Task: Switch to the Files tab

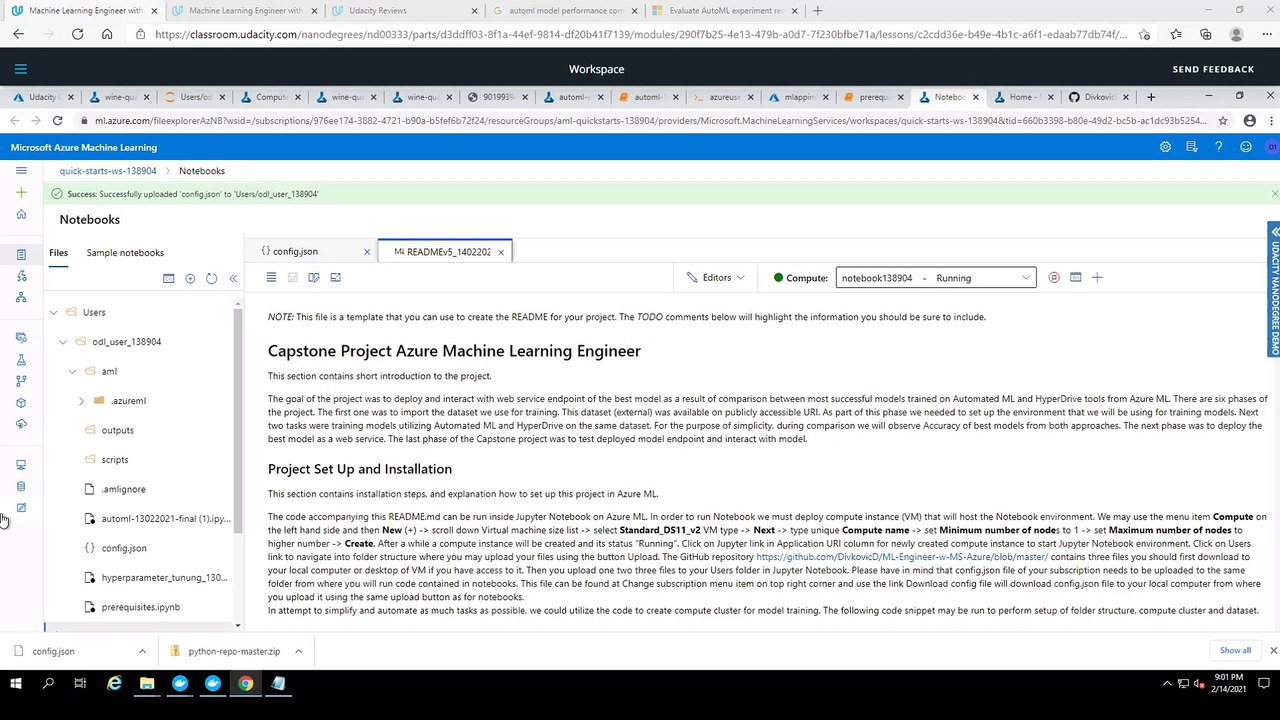Action: point(59,253)
